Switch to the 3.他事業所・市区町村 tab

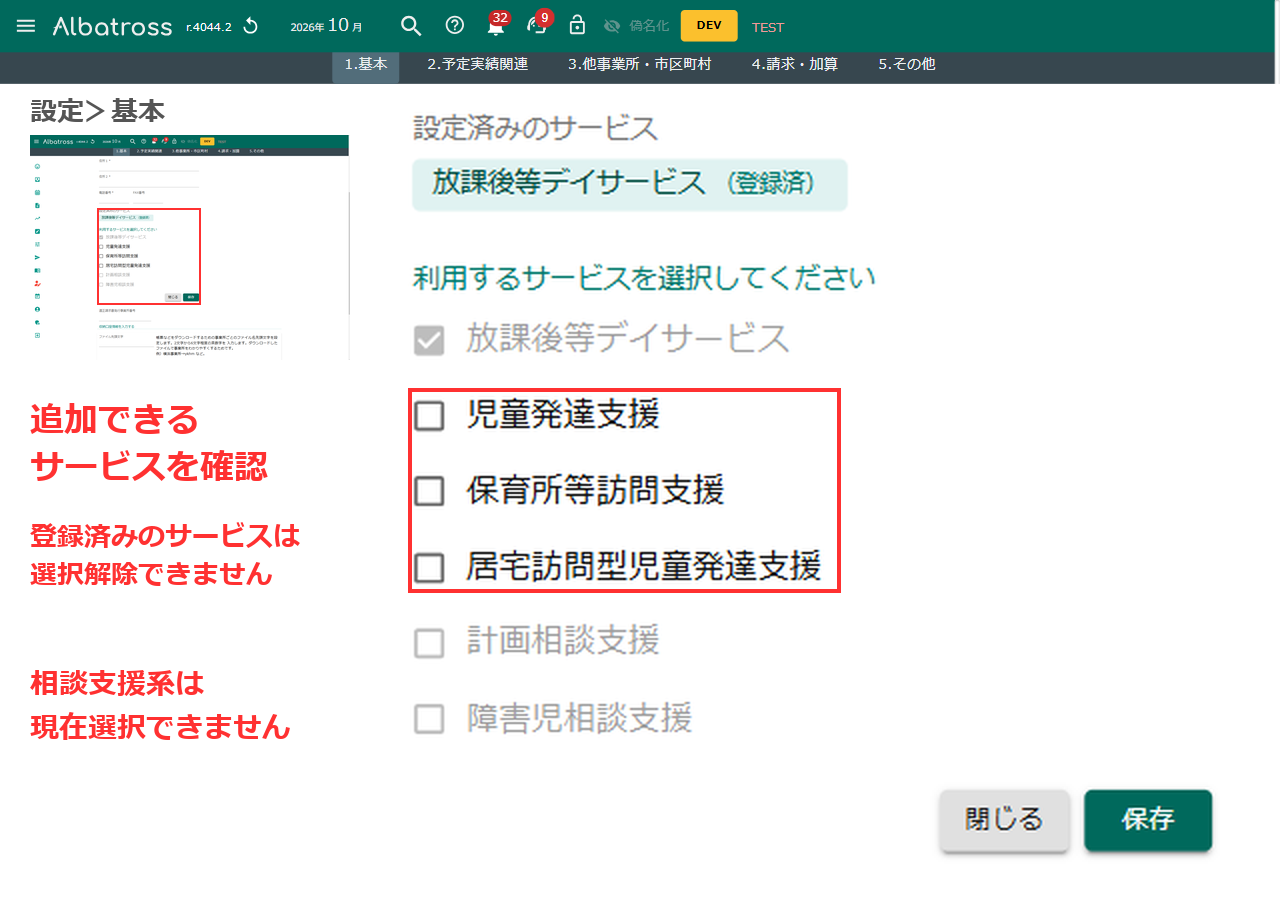pos(640,64)
